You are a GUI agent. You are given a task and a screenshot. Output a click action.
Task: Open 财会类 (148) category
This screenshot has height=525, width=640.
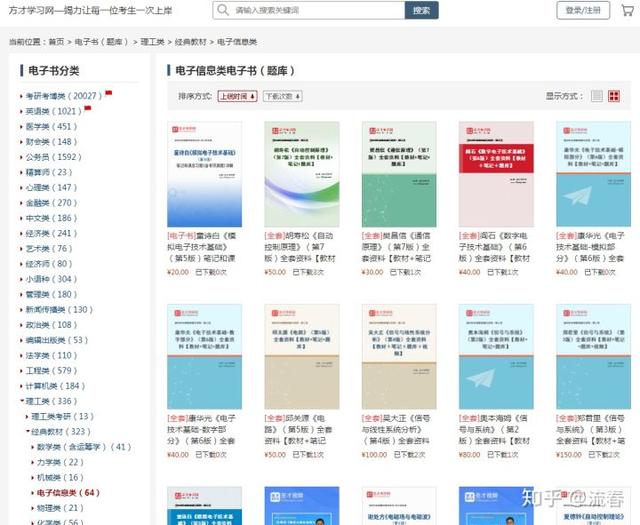[x=51, y=142]
